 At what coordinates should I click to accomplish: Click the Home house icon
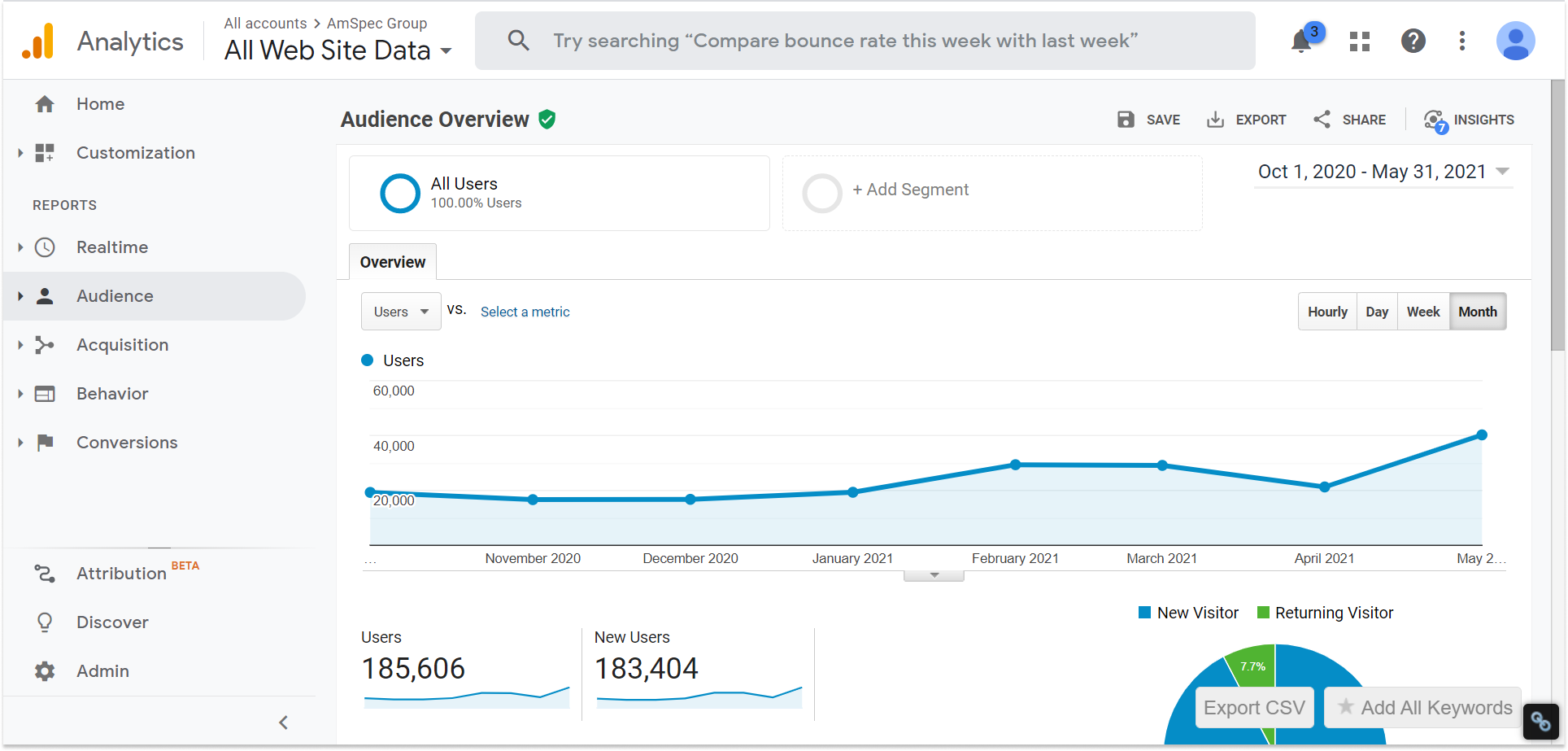(x=45, y=104)
